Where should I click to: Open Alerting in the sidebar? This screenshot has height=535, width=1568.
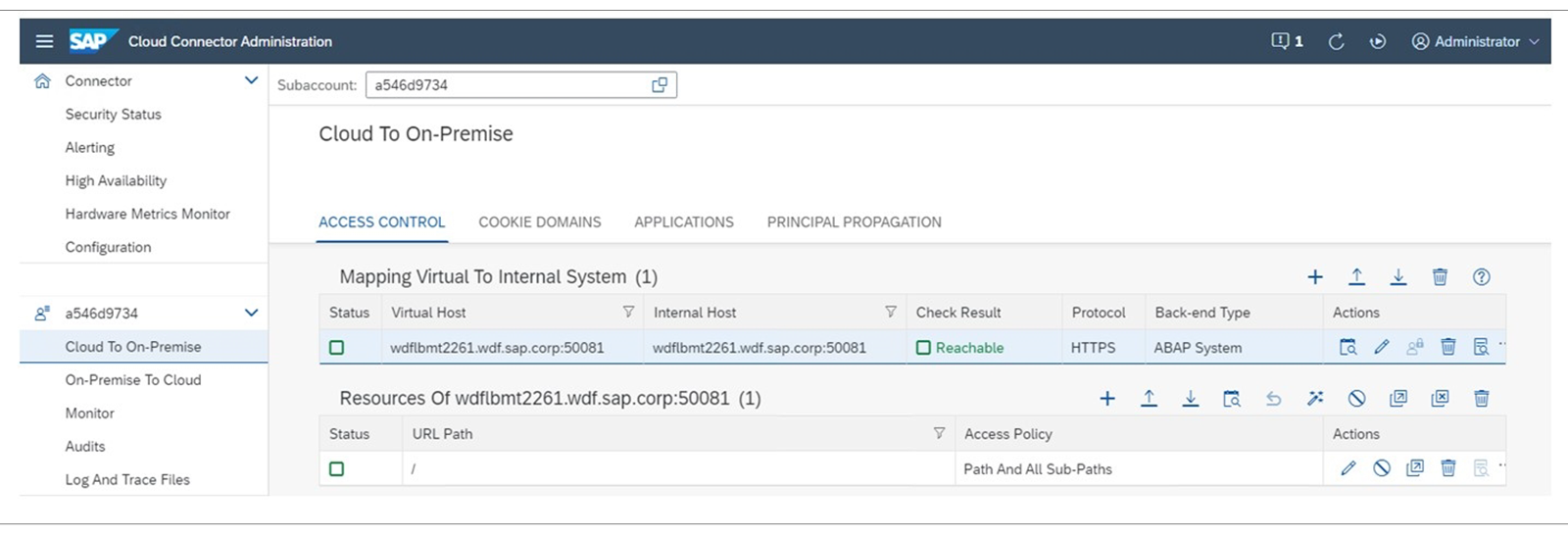[90, 148]
